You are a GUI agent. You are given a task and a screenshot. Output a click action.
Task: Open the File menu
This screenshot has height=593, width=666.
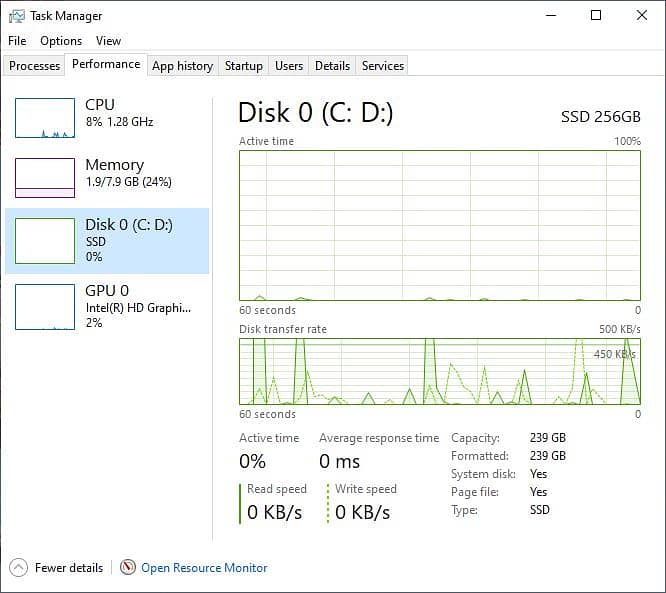[x=17, y=41]
